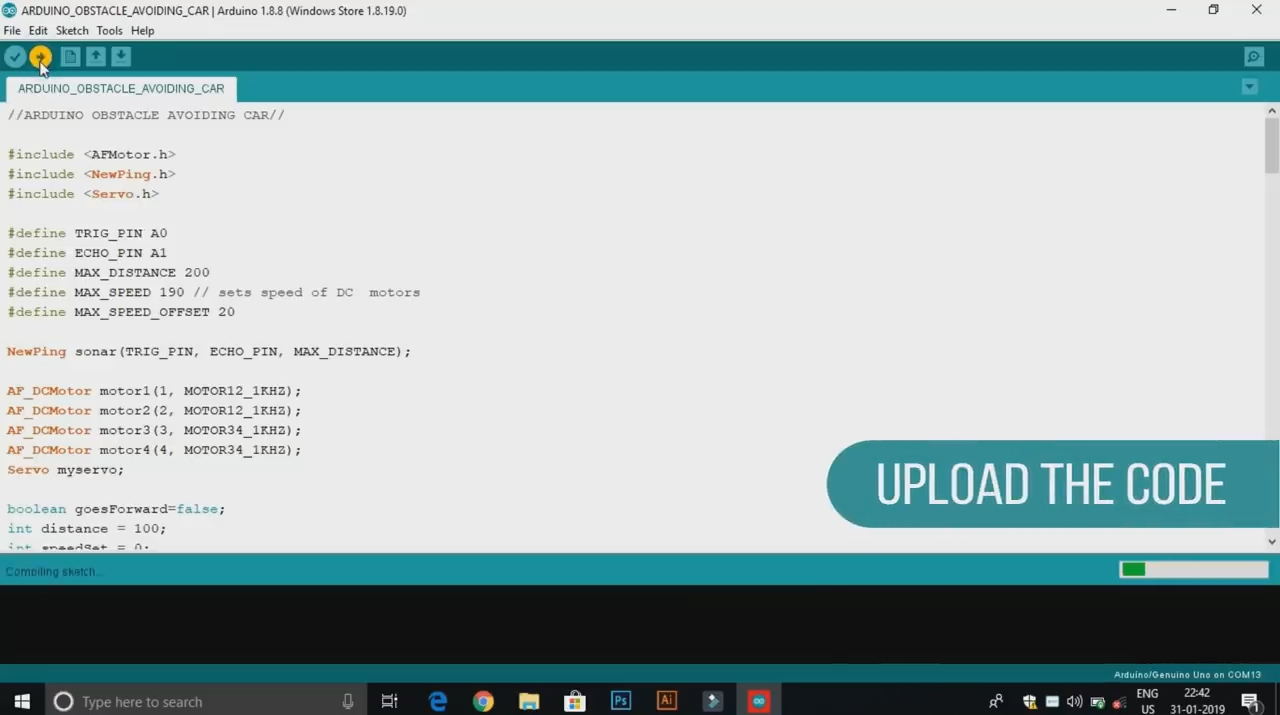1280x715 pixels.
Task: Create a new sketch with New icon
Action: (70, 57)
